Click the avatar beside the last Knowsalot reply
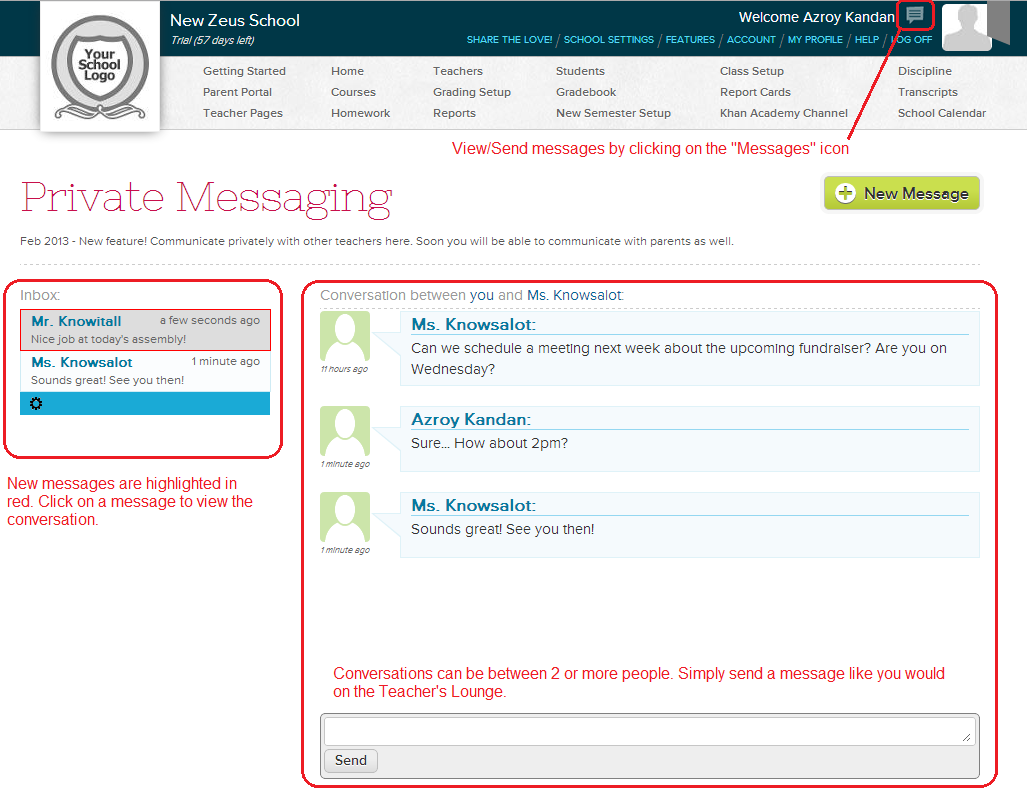Image resolution: width=1027 pixels, height=796 pixels. point(344,516)
